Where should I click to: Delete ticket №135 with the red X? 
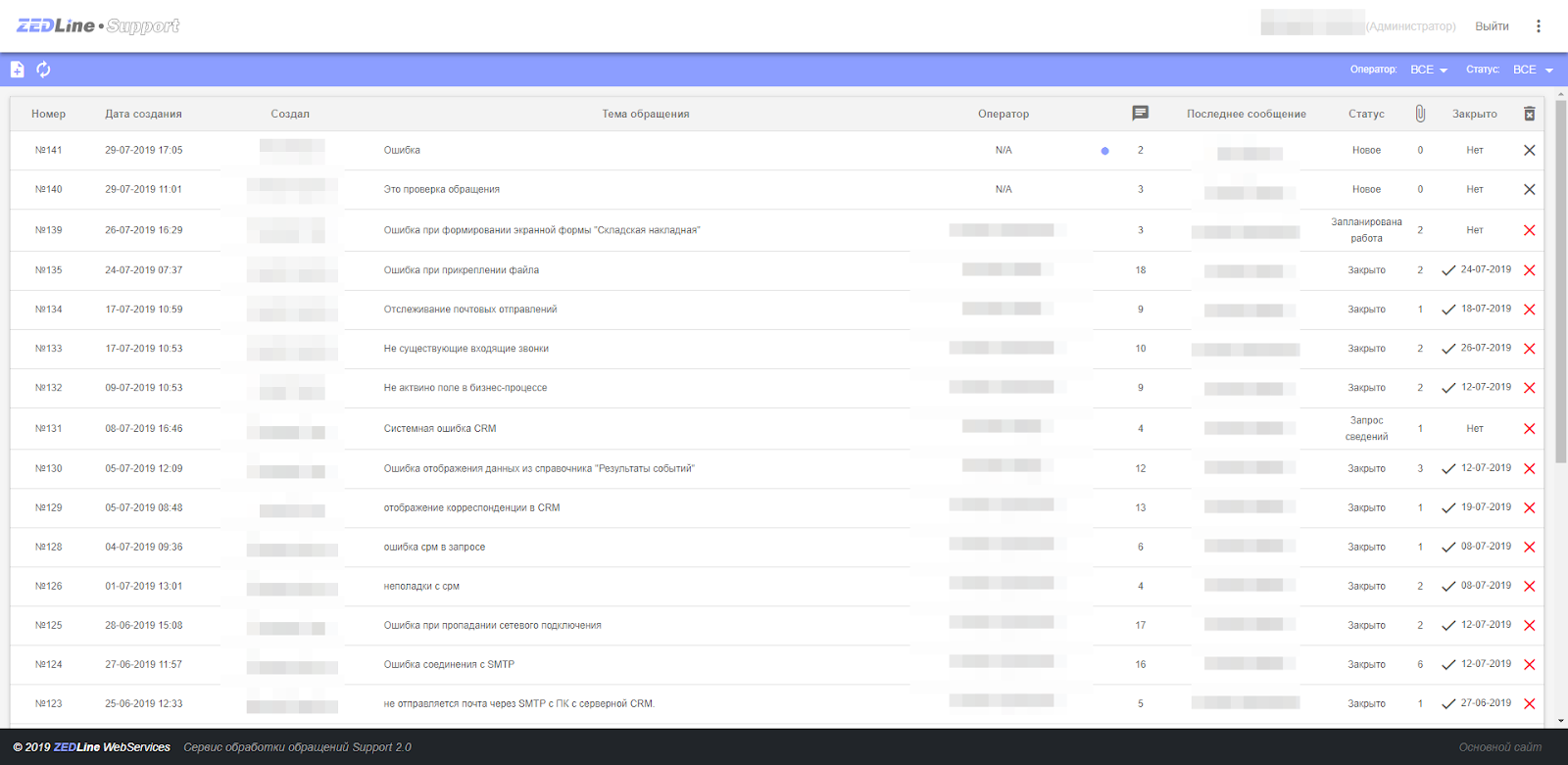pyautogui.click(x=1529, y=270)
